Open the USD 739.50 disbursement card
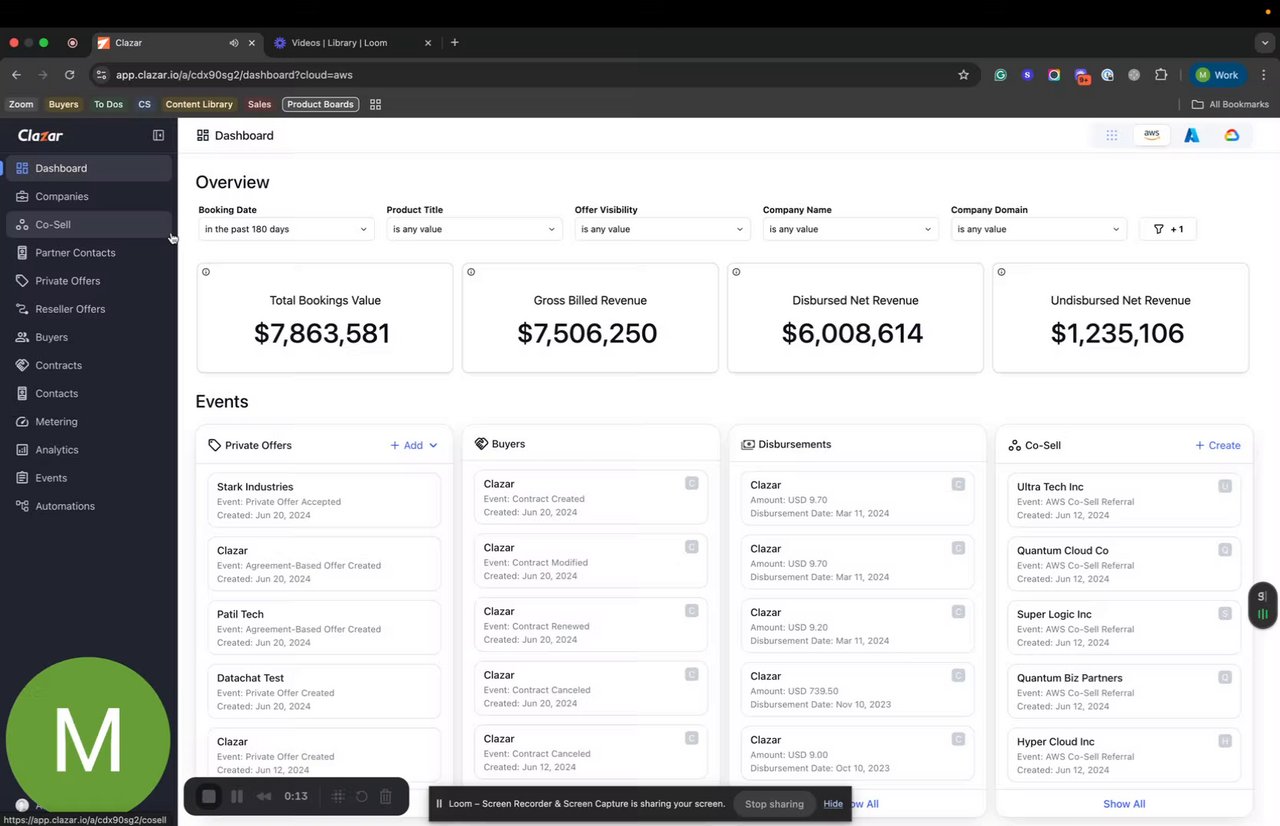Viewport: 1280px width, 826px height. (857, 689)
